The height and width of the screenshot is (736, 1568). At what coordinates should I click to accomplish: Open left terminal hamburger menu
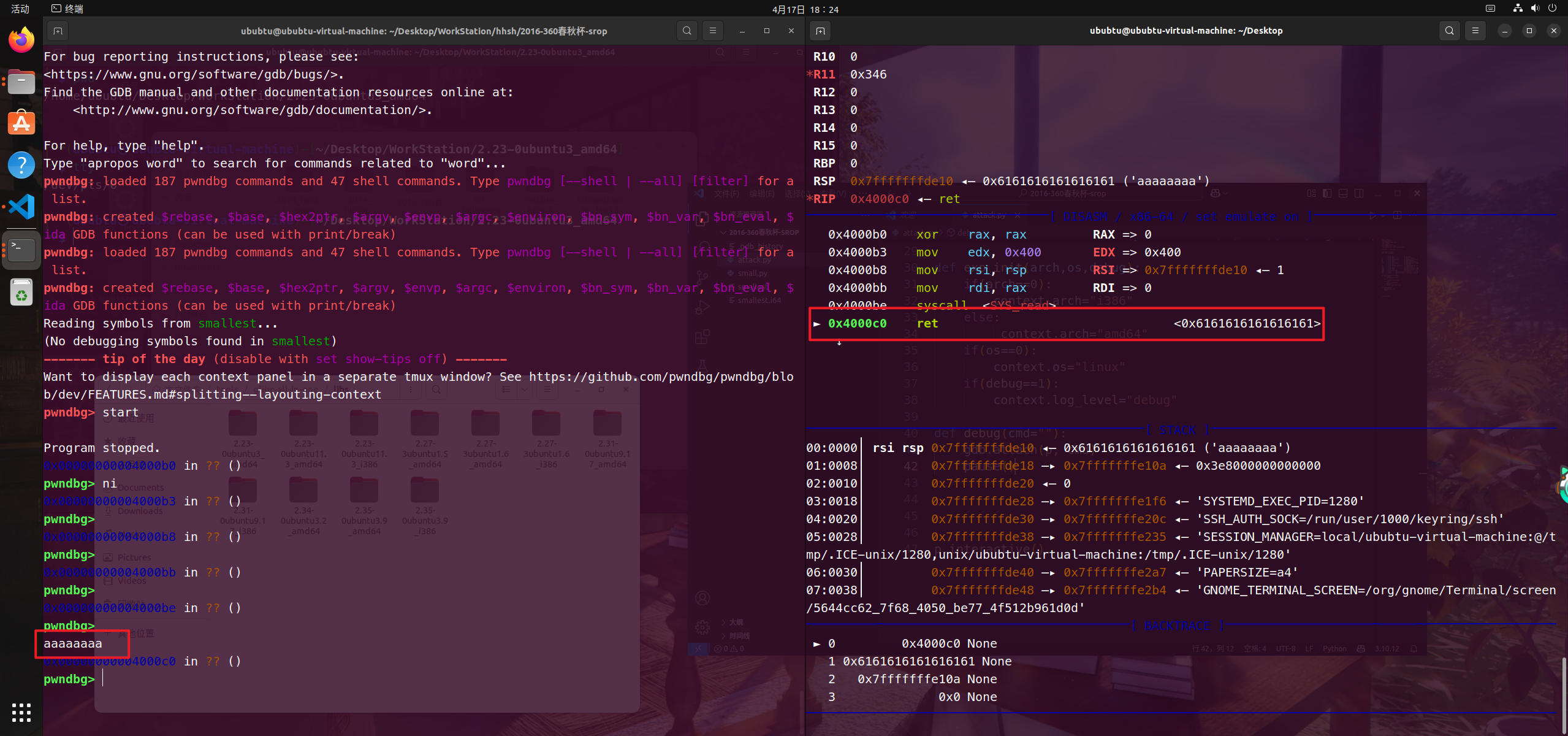point(712,31)
